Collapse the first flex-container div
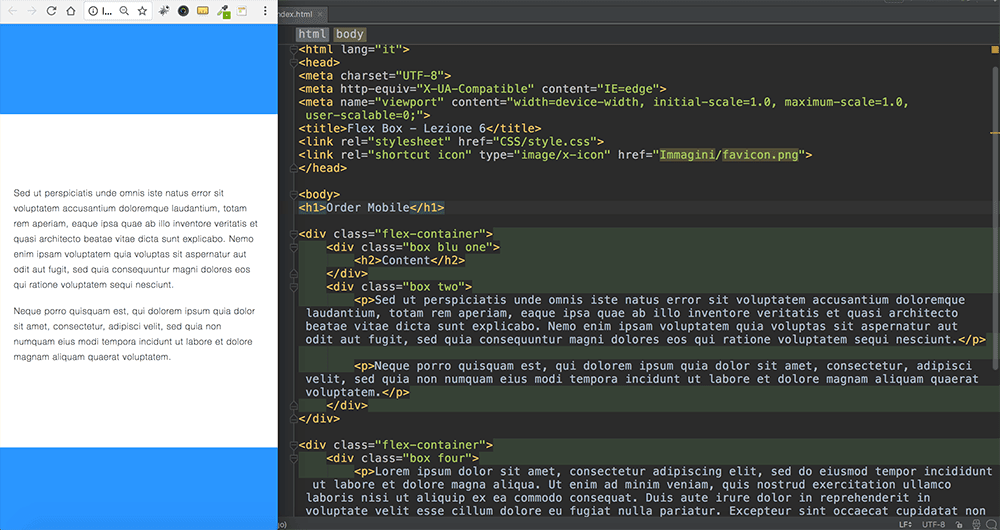 click(x=294, y=233)
